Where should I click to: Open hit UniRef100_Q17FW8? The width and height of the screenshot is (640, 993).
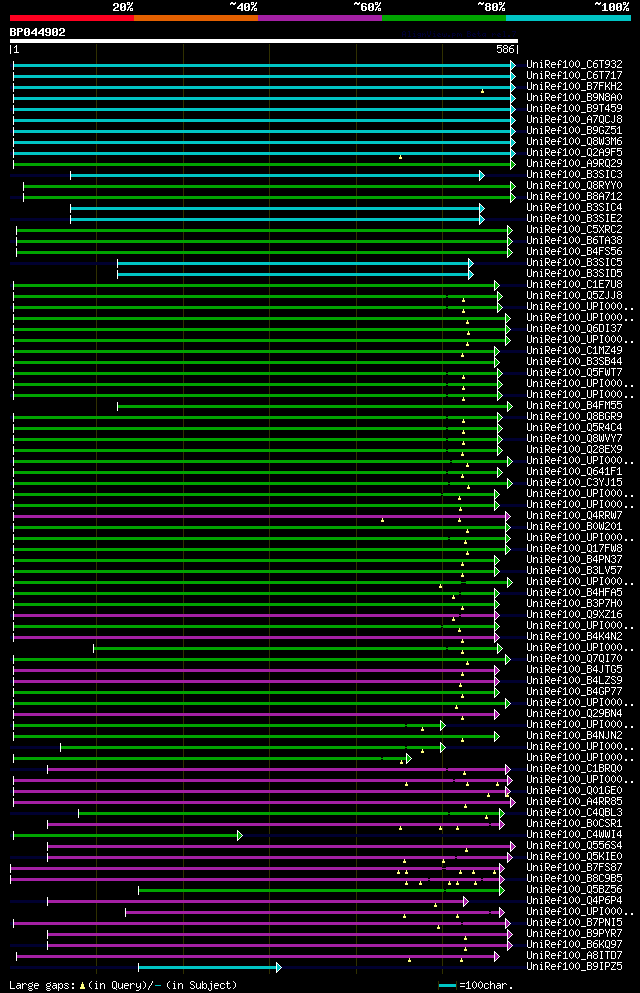[574, 548]
